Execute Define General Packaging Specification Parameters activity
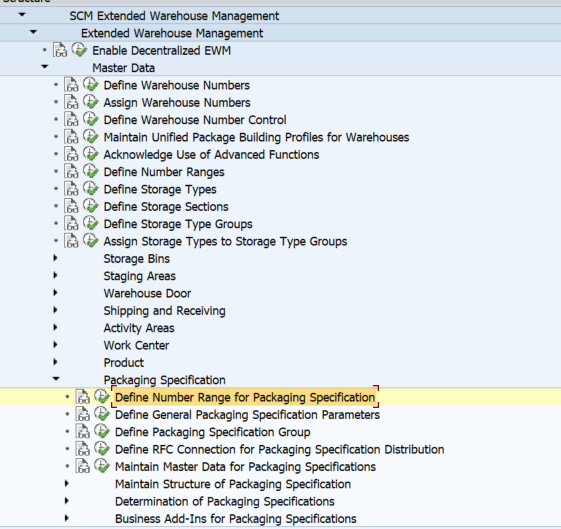Viewport: 561px width, 529px height. coord(102,414)
